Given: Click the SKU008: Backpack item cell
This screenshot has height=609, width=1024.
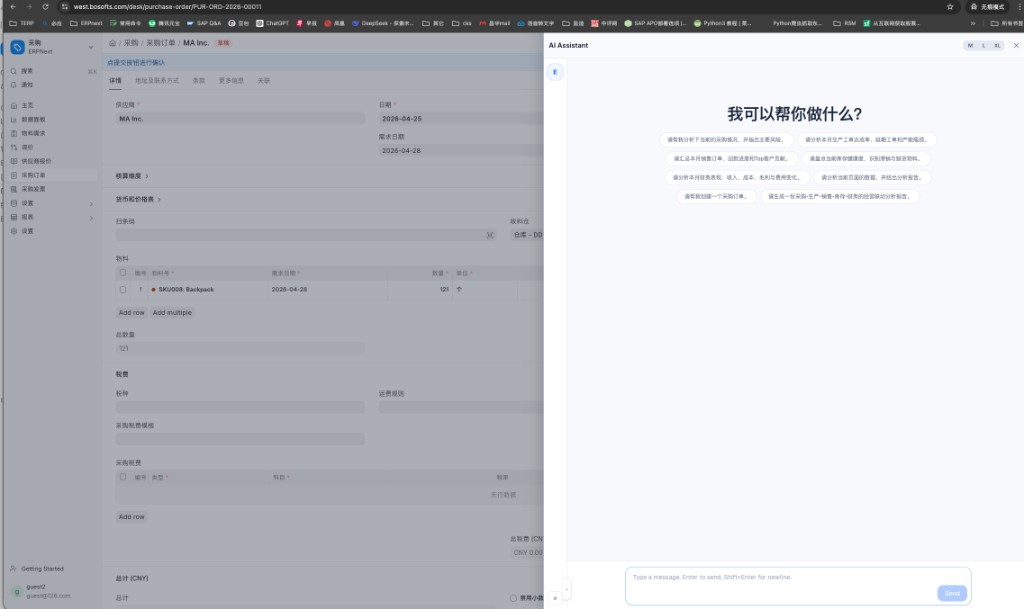Looking at the screenshot, I should click(x=207, y=289).
